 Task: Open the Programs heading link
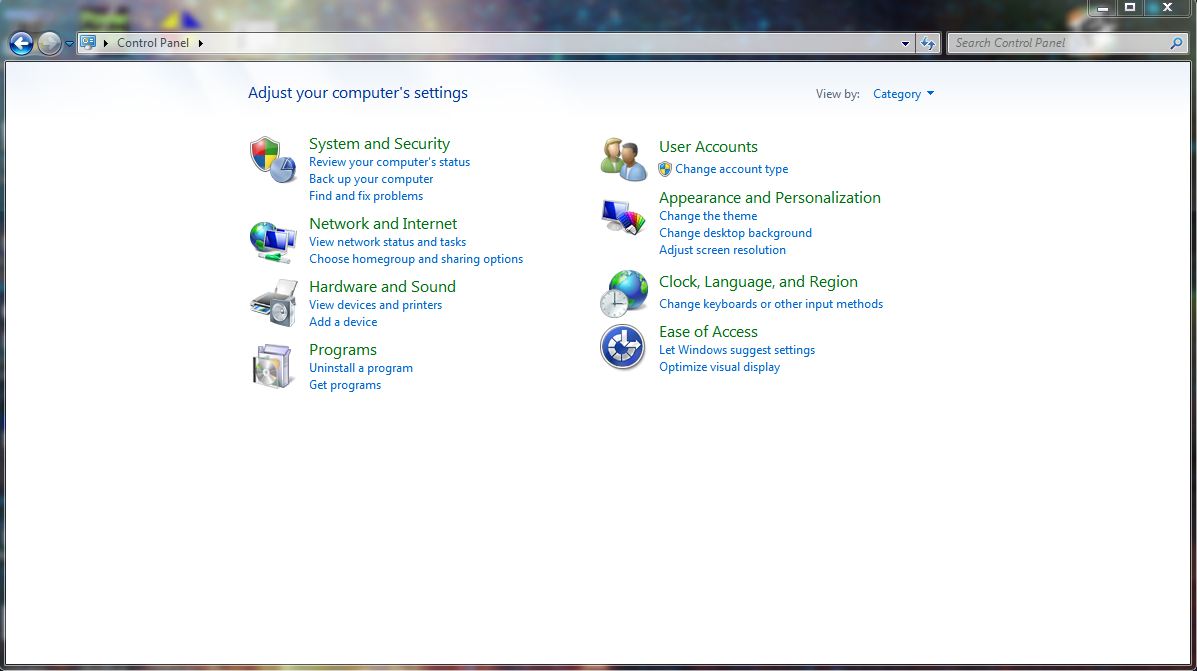(343, 350)
